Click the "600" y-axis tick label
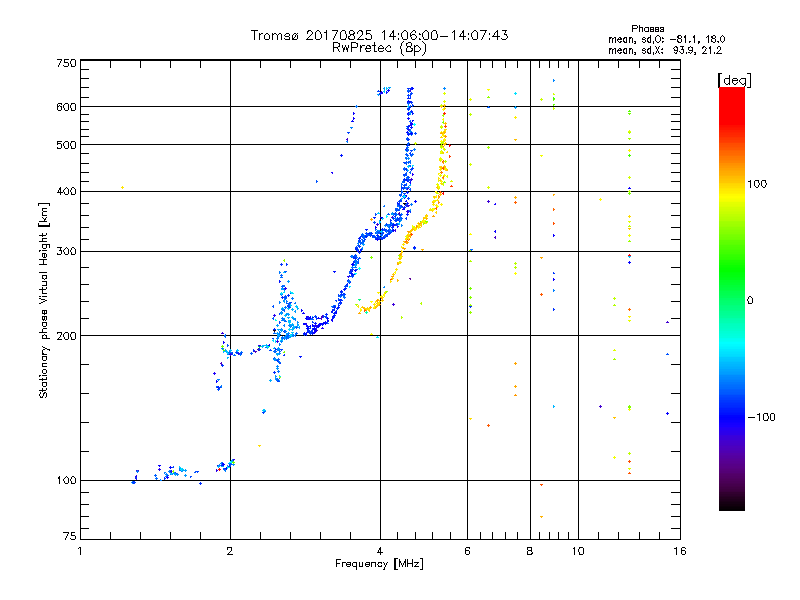The height and width of the screenshot is (600, 800). tap(66, 107)
